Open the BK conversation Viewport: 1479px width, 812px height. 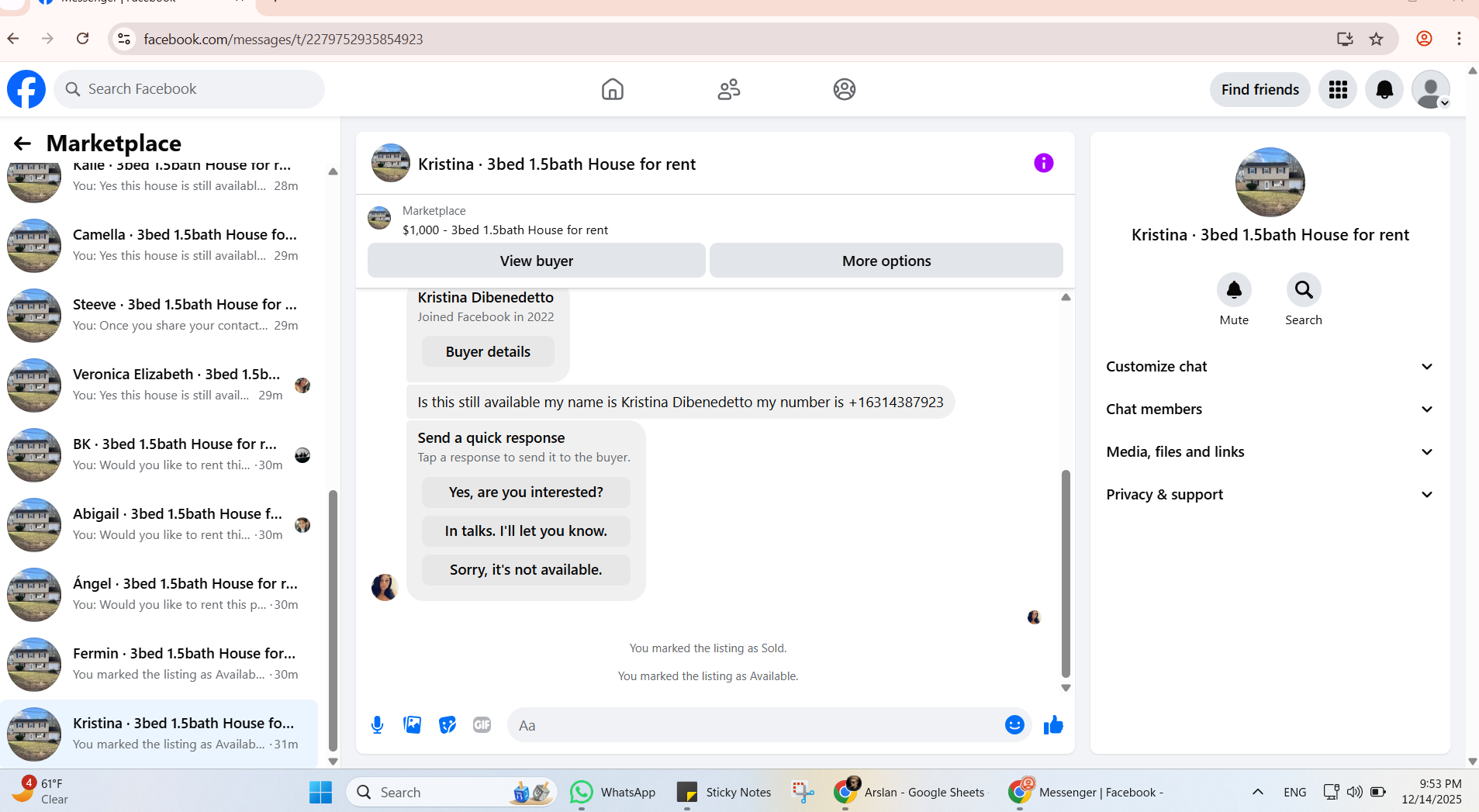click(159, 454)
